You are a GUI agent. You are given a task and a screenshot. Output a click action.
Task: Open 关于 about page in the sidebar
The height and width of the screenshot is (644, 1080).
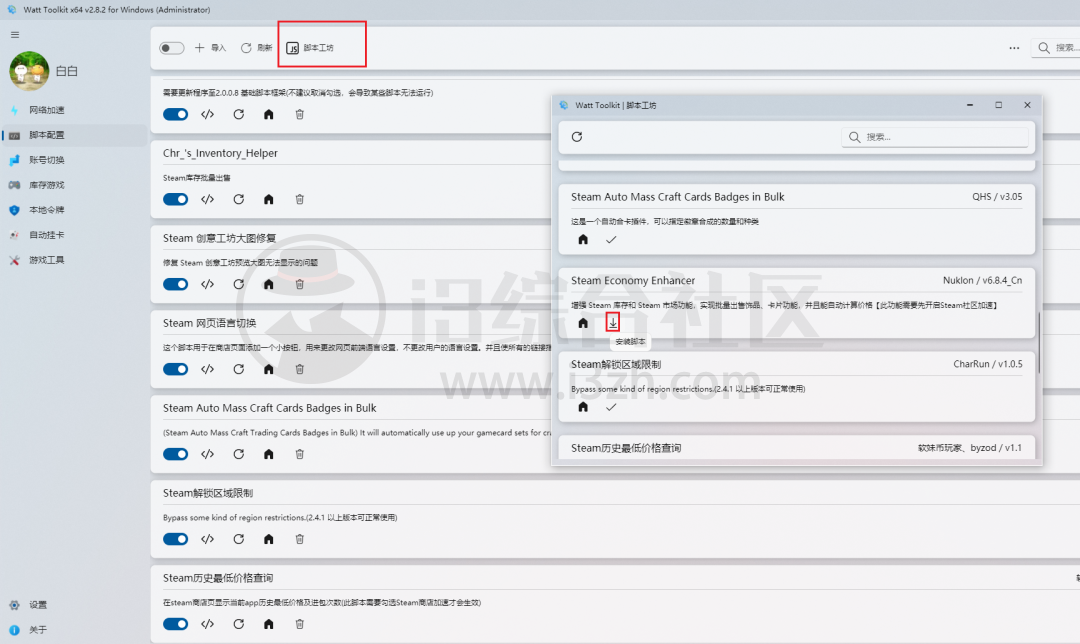tap(74, 630)
